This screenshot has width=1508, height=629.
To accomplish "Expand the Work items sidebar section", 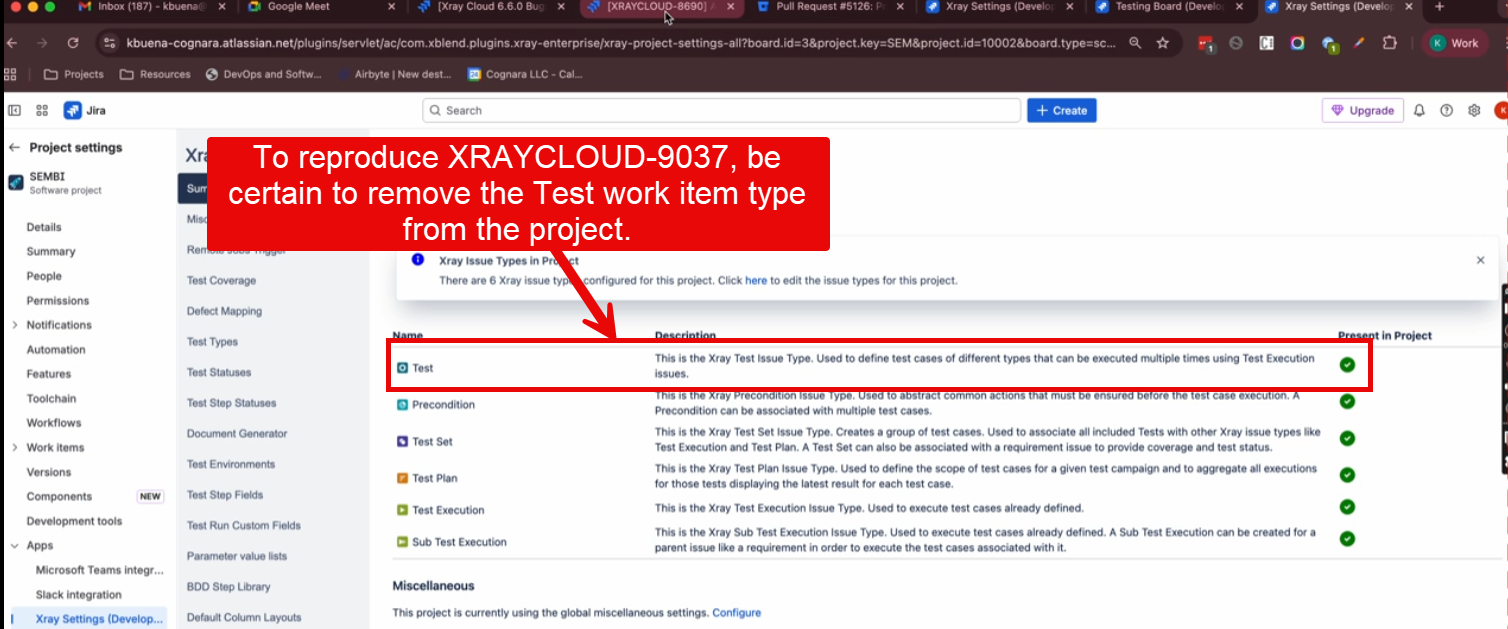I will coord(14,448).
